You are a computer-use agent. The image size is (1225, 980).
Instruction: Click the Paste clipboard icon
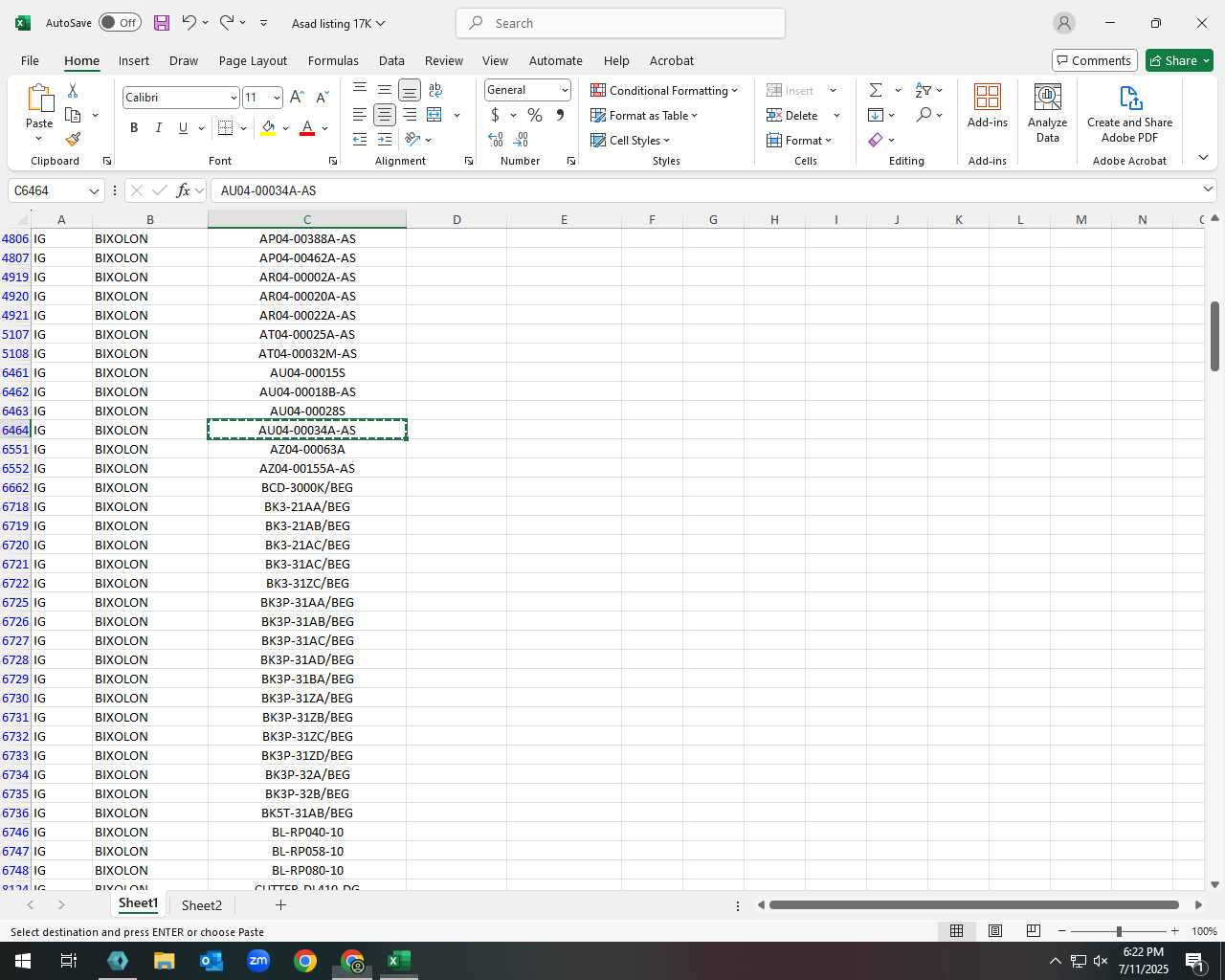[x=39, y=98]
